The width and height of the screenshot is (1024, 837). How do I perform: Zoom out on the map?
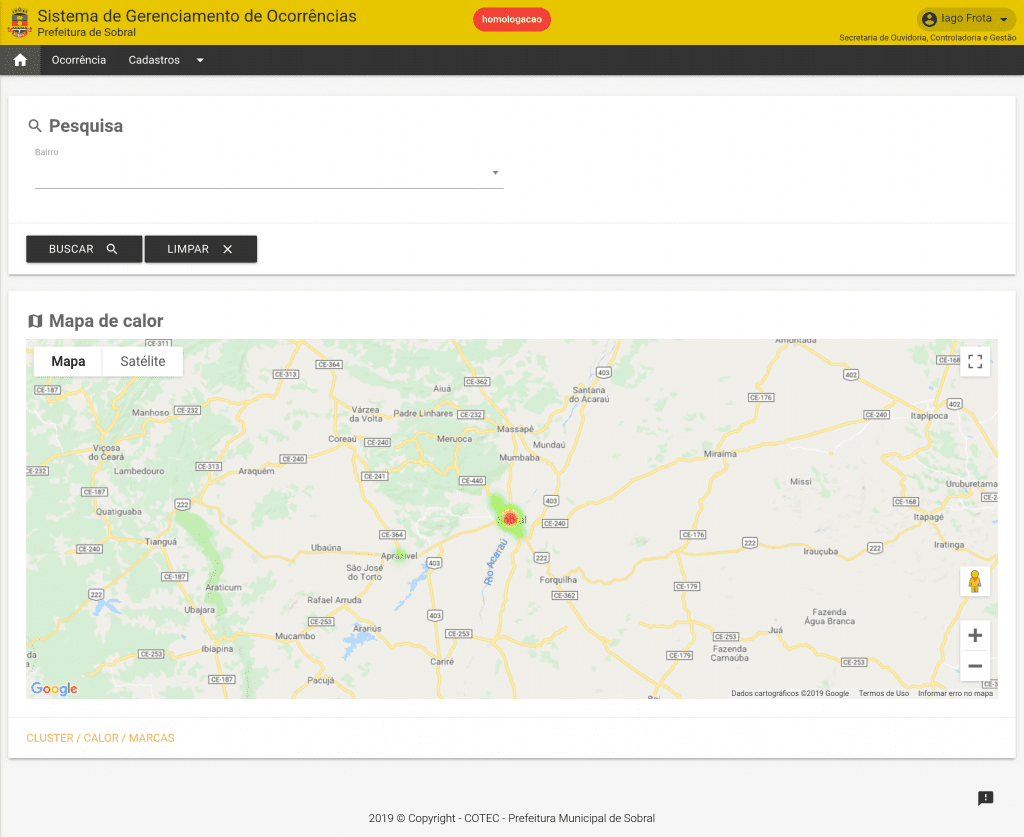coord(975,666)
